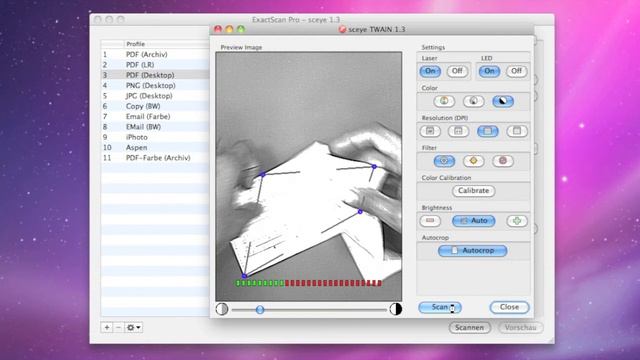The image size is (640, 360).
Task: Turn the Laser on
Action: click(x=430, y=71)
